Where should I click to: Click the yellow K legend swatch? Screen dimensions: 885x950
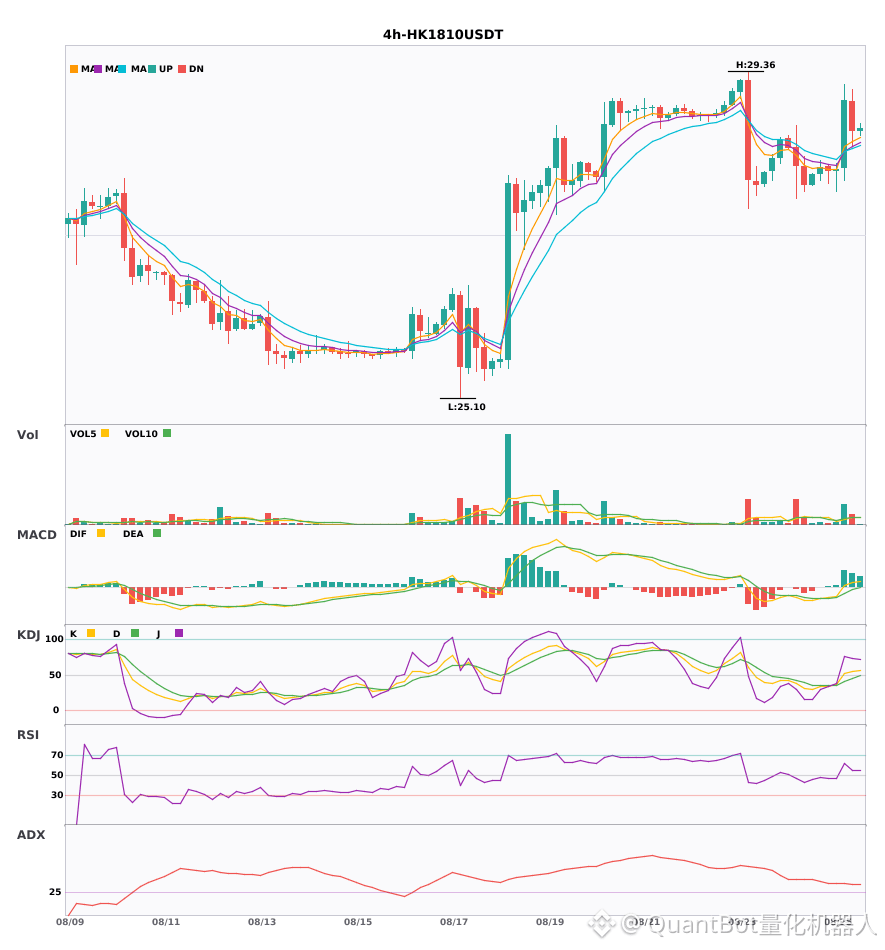click(91, 633)
